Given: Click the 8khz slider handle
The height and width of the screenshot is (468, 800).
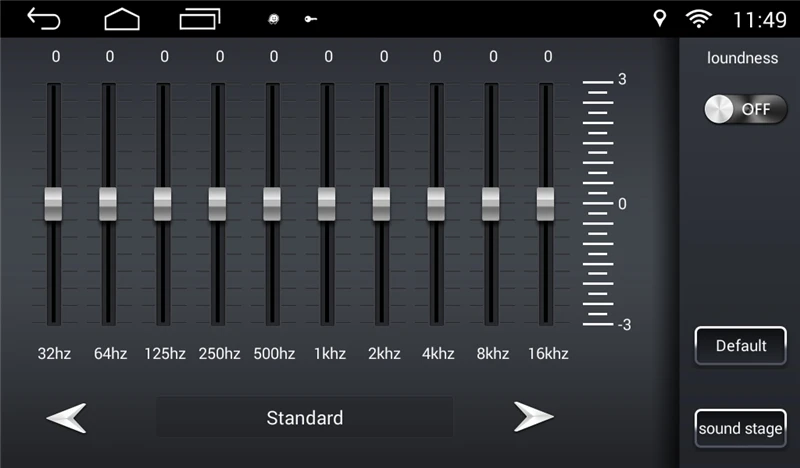Looking at the screenshot, I should [x=491, y=204].
